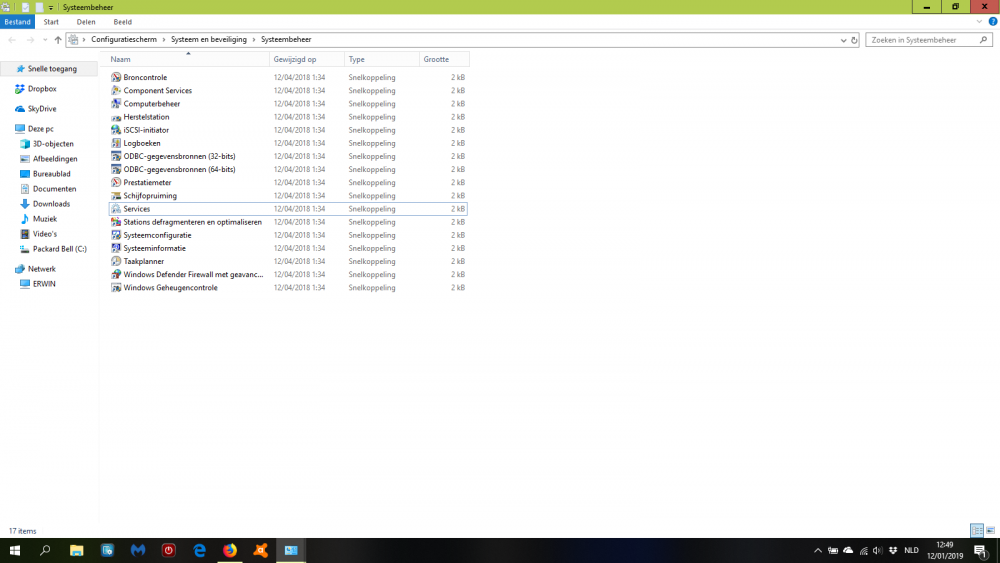Viewport: 1000px width, 563px height.
Task: Show hidden system tray icons
Action: click(x=818, y=550)
